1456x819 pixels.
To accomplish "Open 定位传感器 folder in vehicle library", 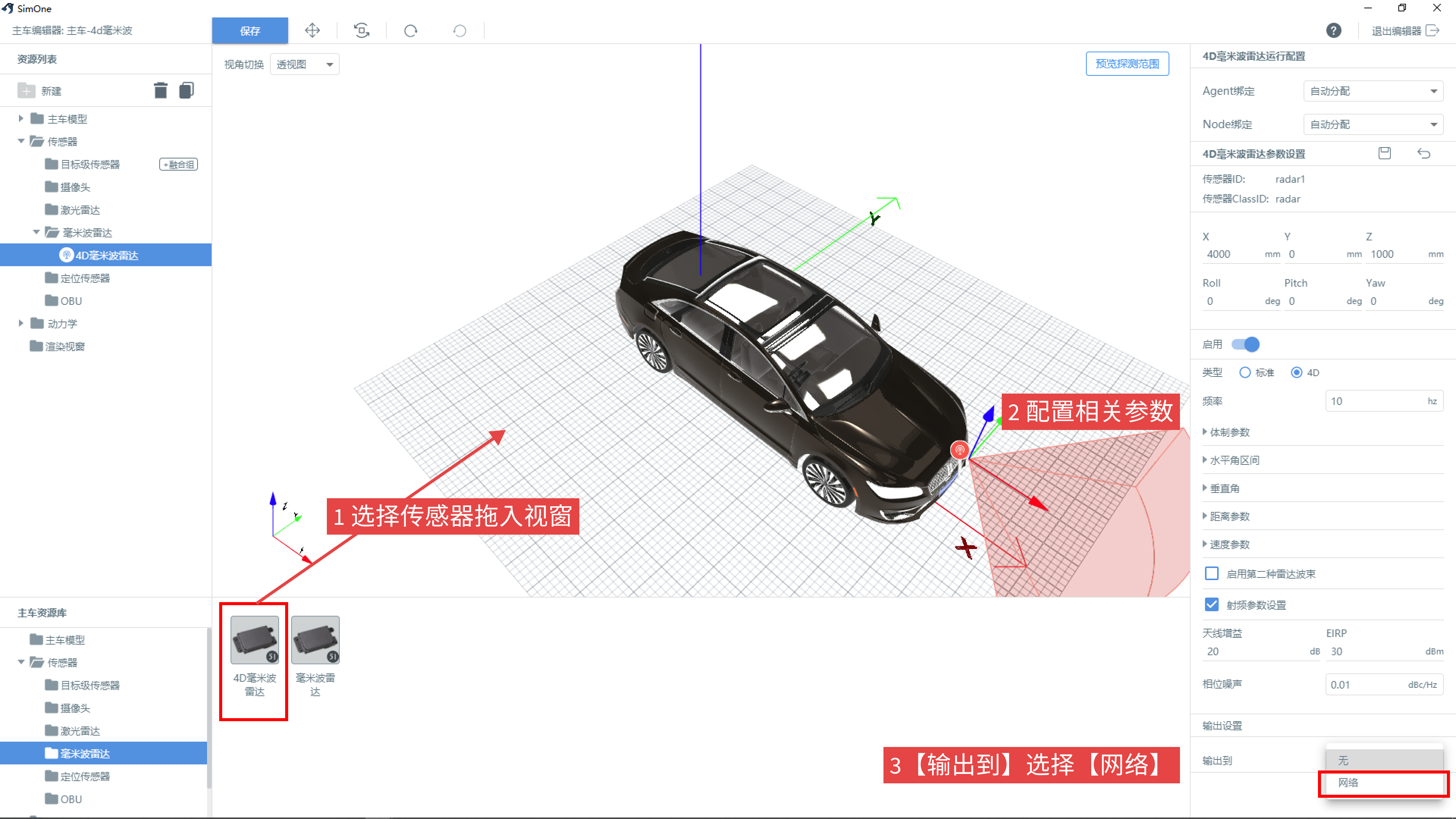I will [77, 776].
